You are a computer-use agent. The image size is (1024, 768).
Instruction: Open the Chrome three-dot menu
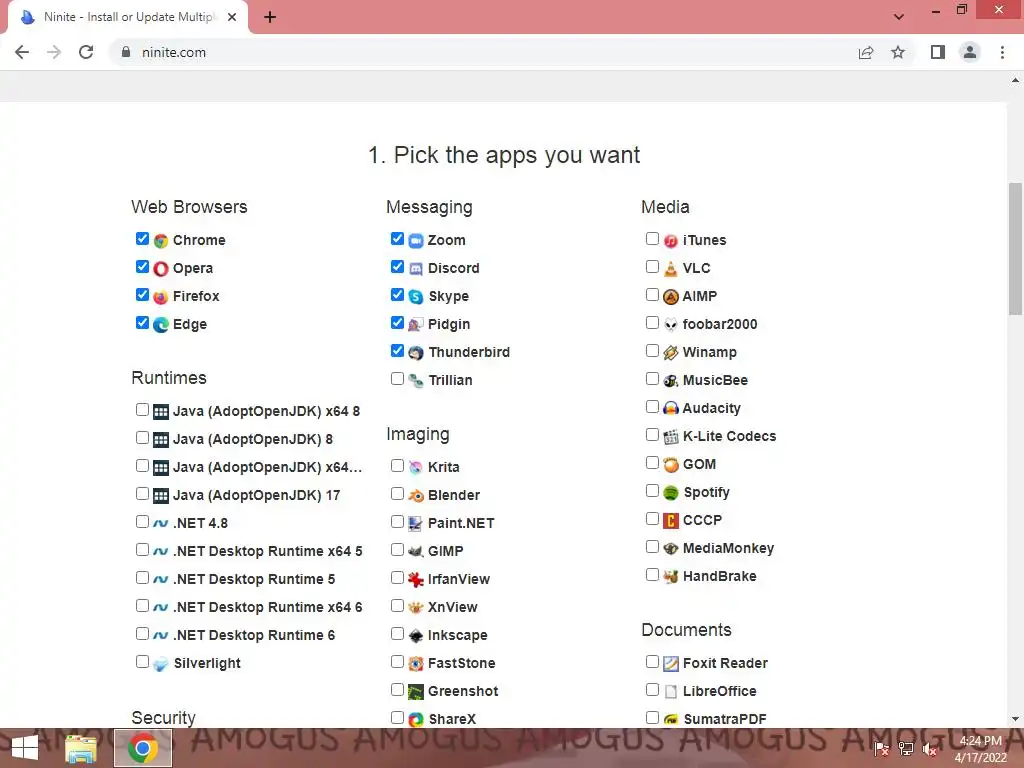[1002, 52]
